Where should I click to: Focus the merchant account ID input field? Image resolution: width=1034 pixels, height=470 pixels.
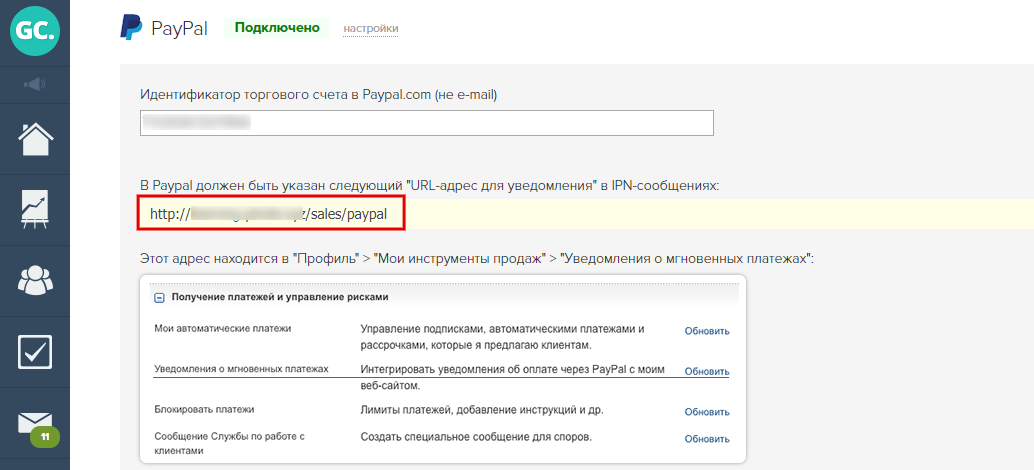[427, 123]
